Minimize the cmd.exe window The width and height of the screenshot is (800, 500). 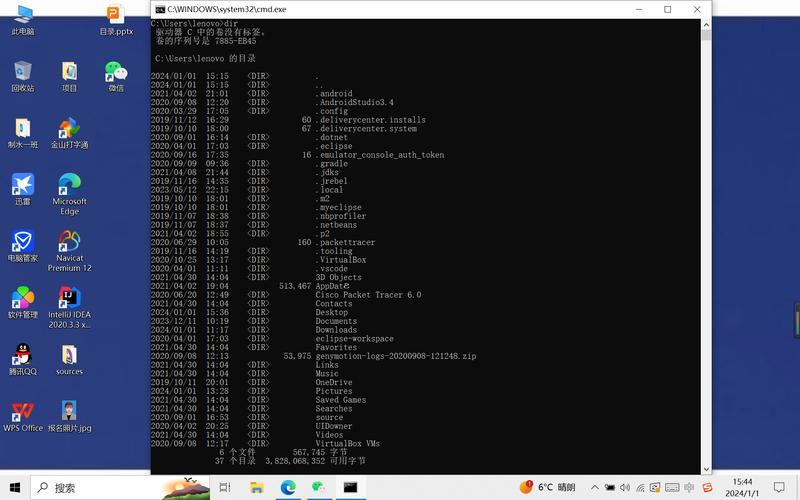pos(639,9)
